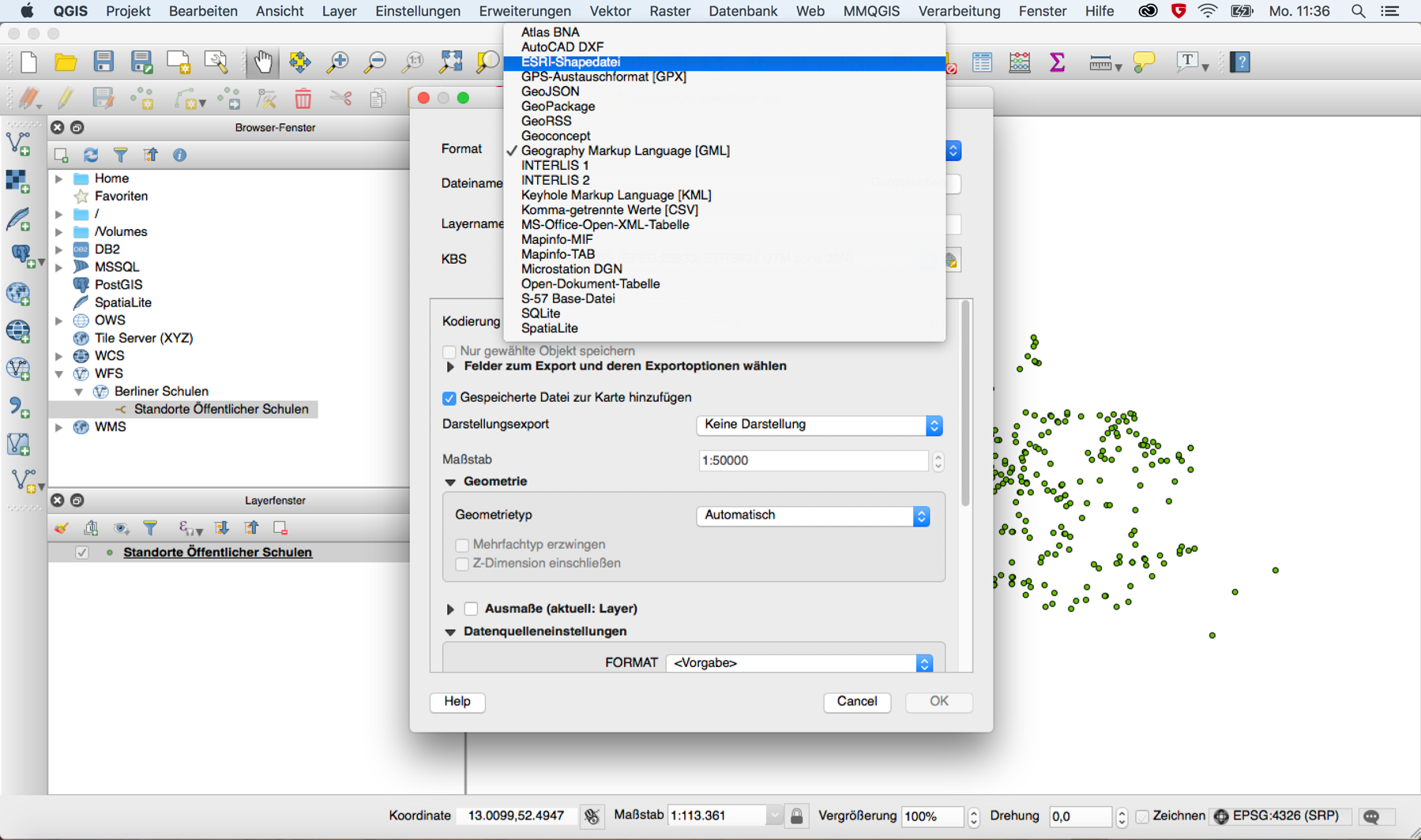Screen dimensions: 1421x840
Task: Click the toggle extents icon beside coordinate
Action: 592,816
